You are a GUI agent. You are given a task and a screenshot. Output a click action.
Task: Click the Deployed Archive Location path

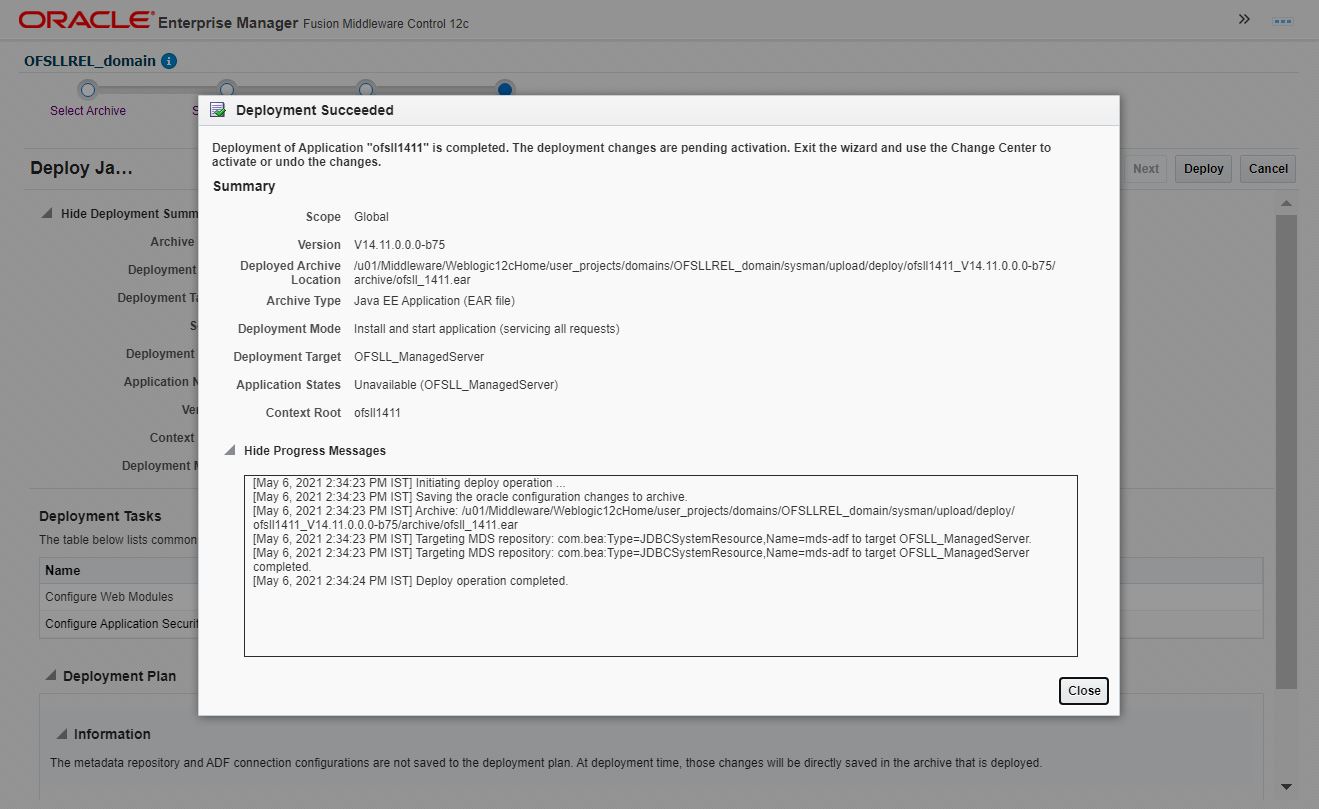coord(705,273)
